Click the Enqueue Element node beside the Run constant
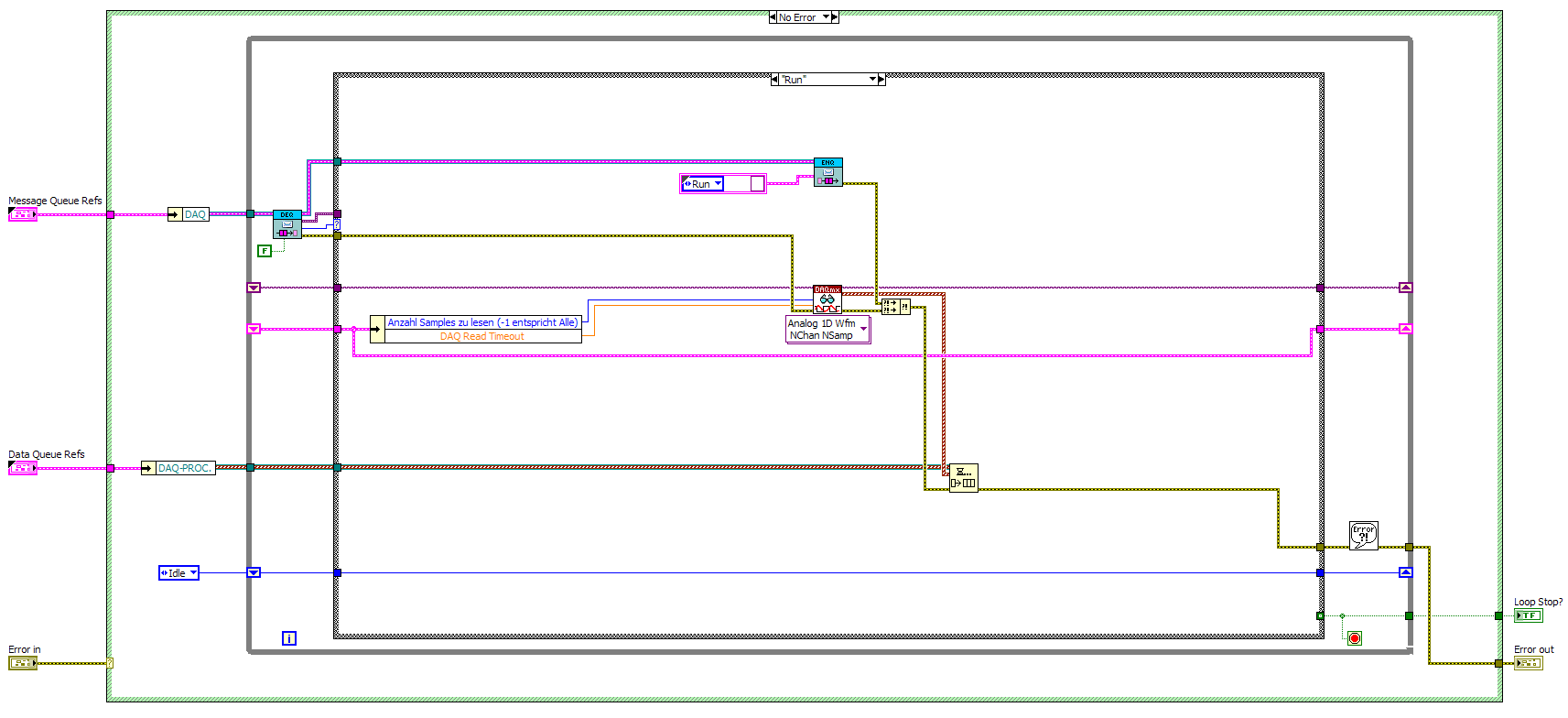The width and height of the screenshot is (1568, 718). click(x=828, y=172)
